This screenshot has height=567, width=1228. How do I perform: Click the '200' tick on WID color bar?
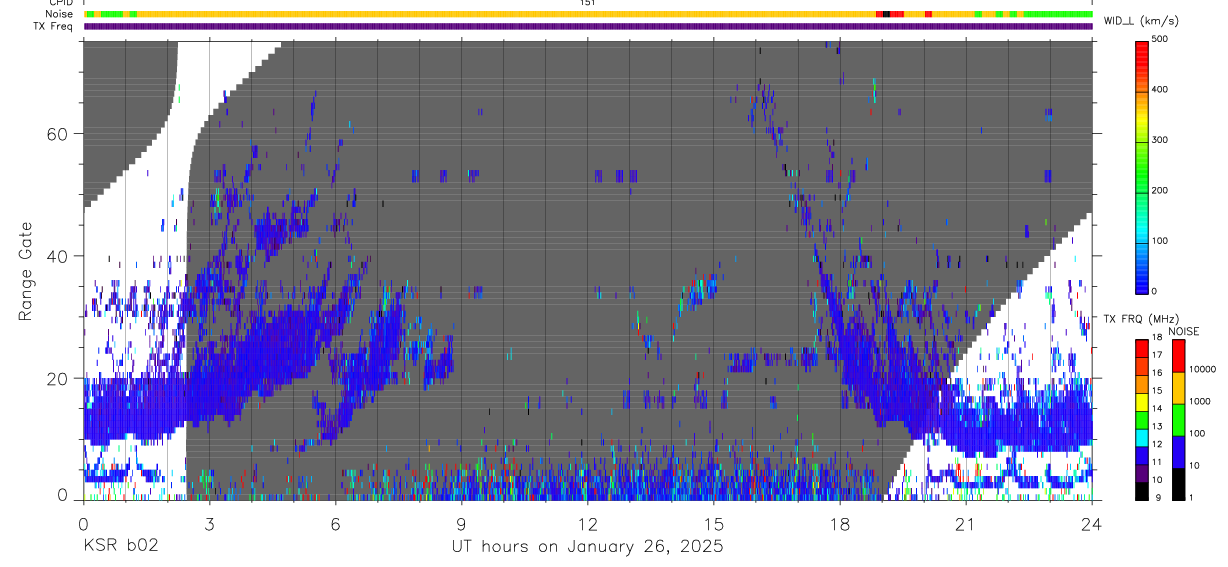1161,190
